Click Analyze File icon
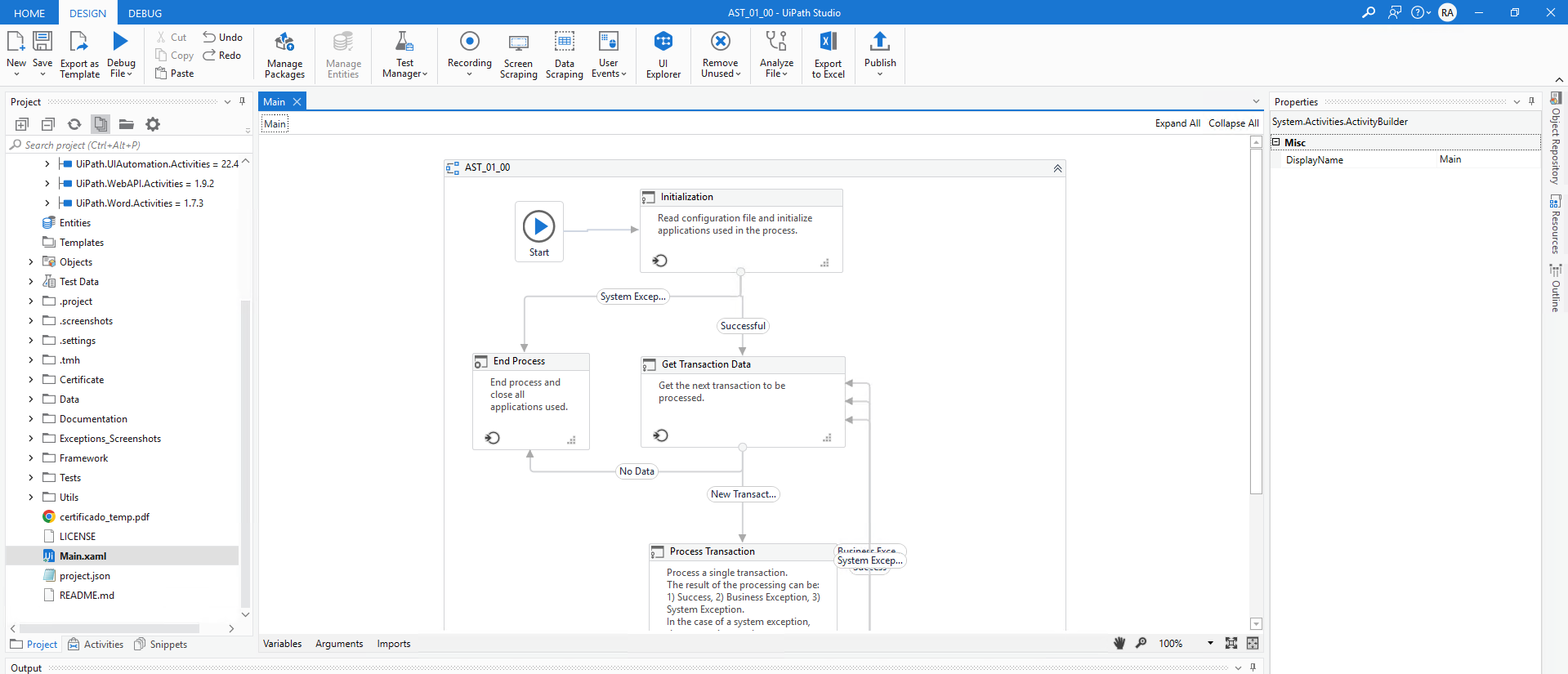The width and height of the screenshot is (1568, 674). click(x=776, y=41)
